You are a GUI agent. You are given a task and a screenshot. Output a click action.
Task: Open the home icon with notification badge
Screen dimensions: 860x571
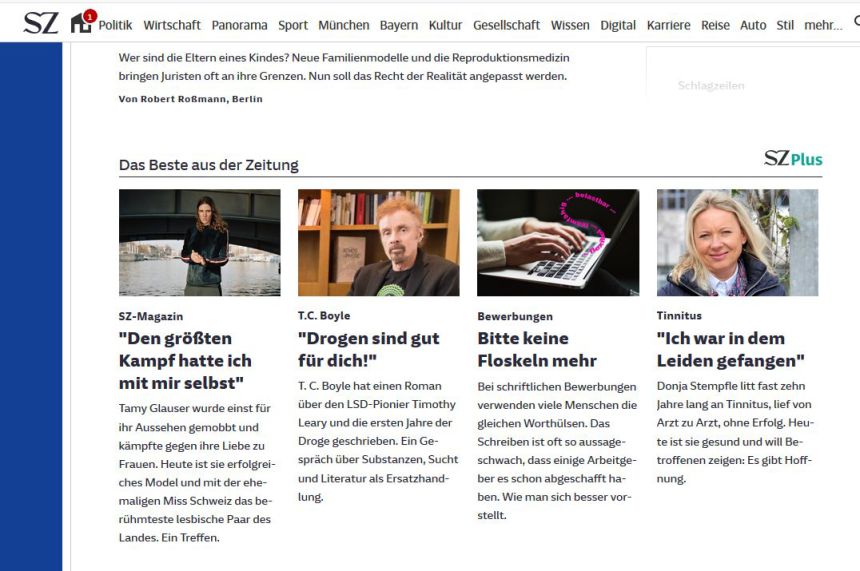83,22
